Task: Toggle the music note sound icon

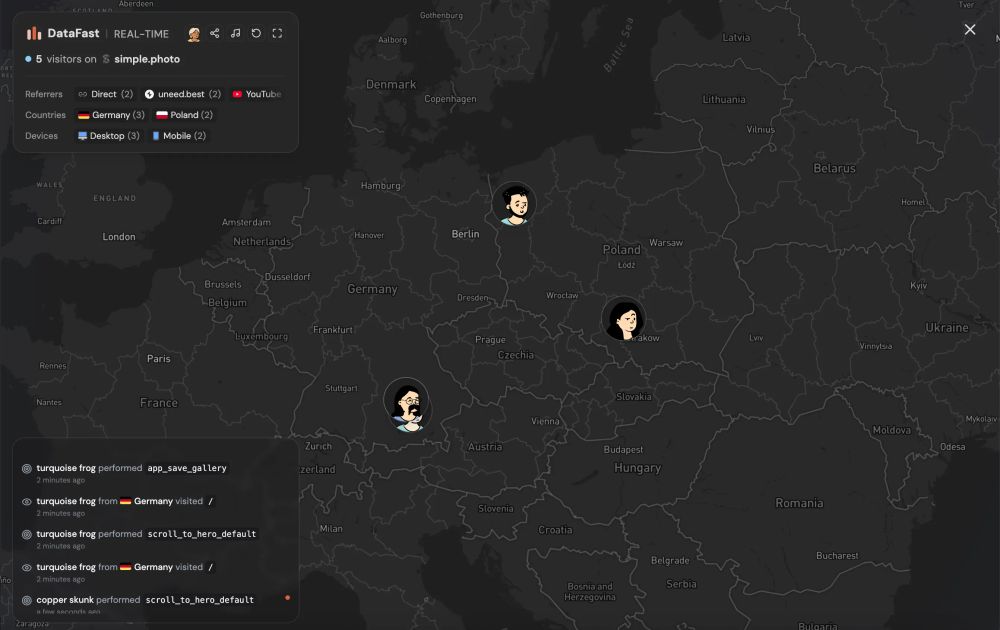Action: [235, 33]
